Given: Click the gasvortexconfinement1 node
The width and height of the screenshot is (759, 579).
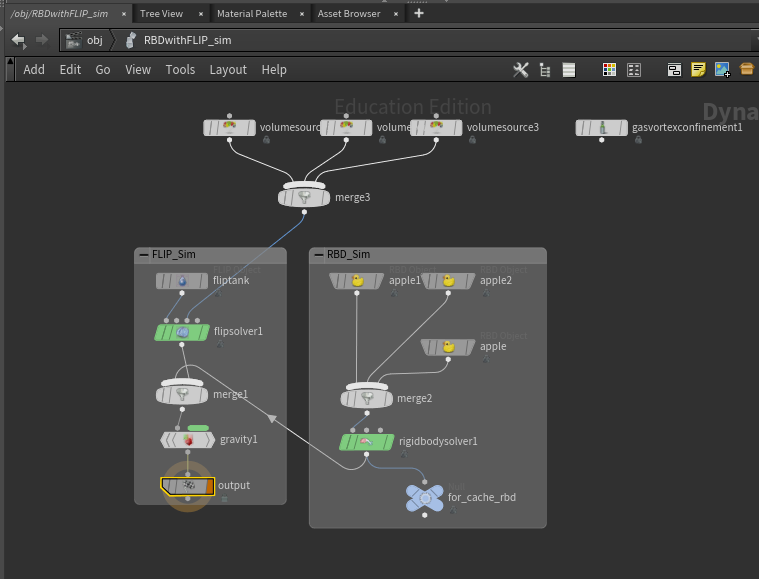Looking at the screenshot, I should point(601,128).
